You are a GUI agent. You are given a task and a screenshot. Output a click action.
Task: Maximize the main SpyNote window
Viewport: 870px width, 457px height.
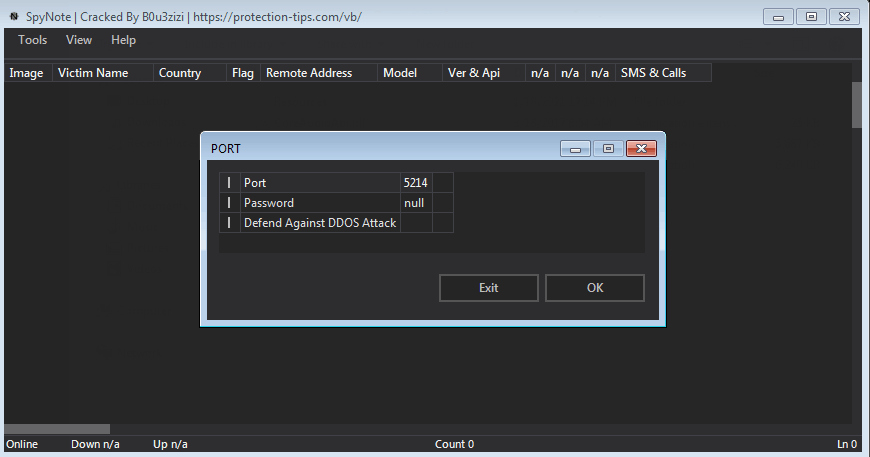click(x=811, y=17)
